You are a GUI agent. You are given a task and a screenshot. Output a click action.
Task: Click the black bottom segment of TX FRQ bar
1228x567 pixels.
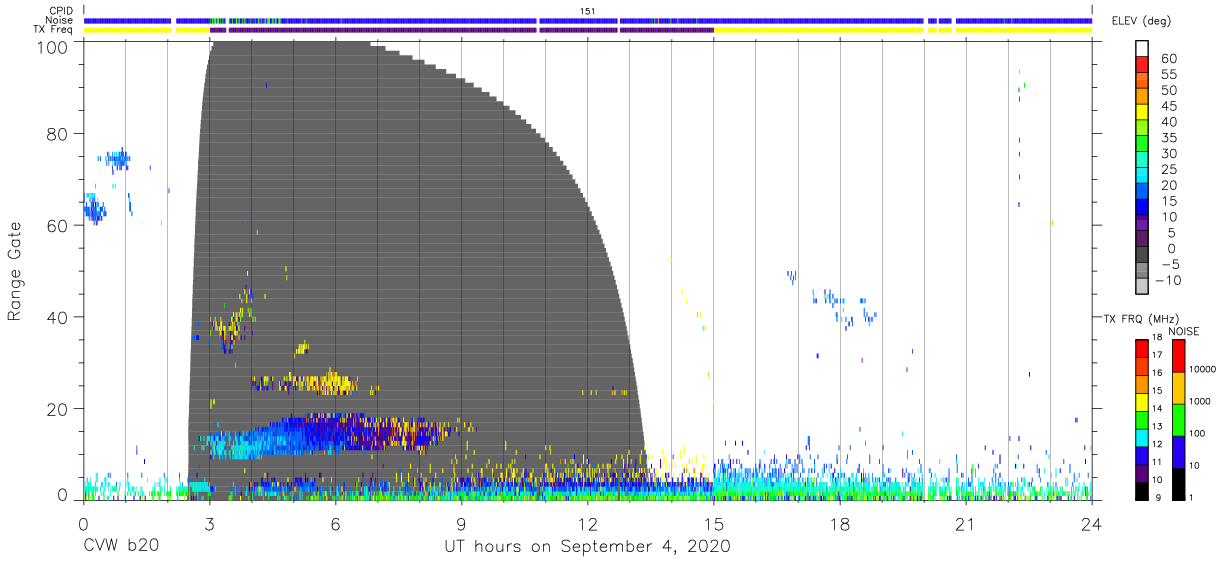click(1142, 491)
